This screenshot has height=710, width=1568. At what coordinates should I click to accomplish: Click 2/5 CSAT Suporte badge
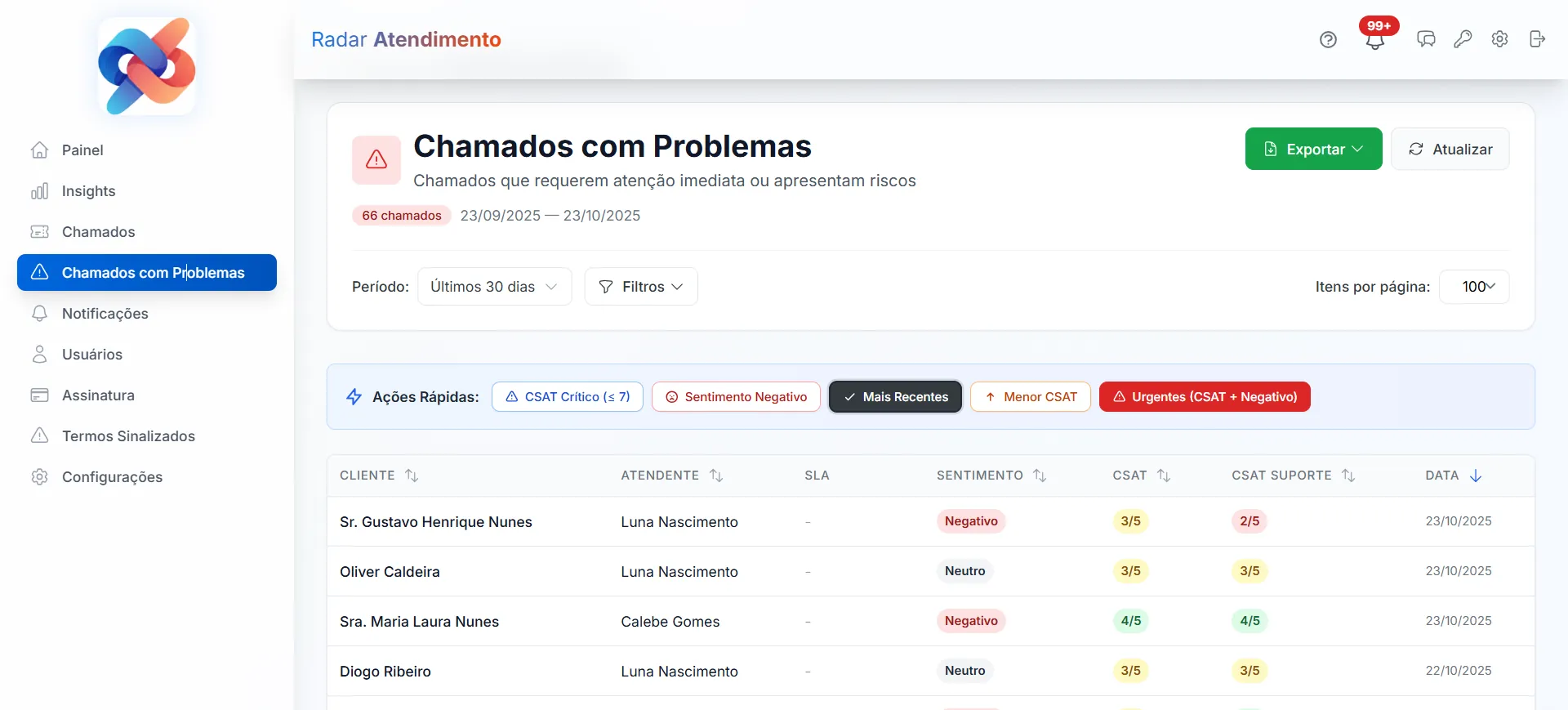(1249, 521)
